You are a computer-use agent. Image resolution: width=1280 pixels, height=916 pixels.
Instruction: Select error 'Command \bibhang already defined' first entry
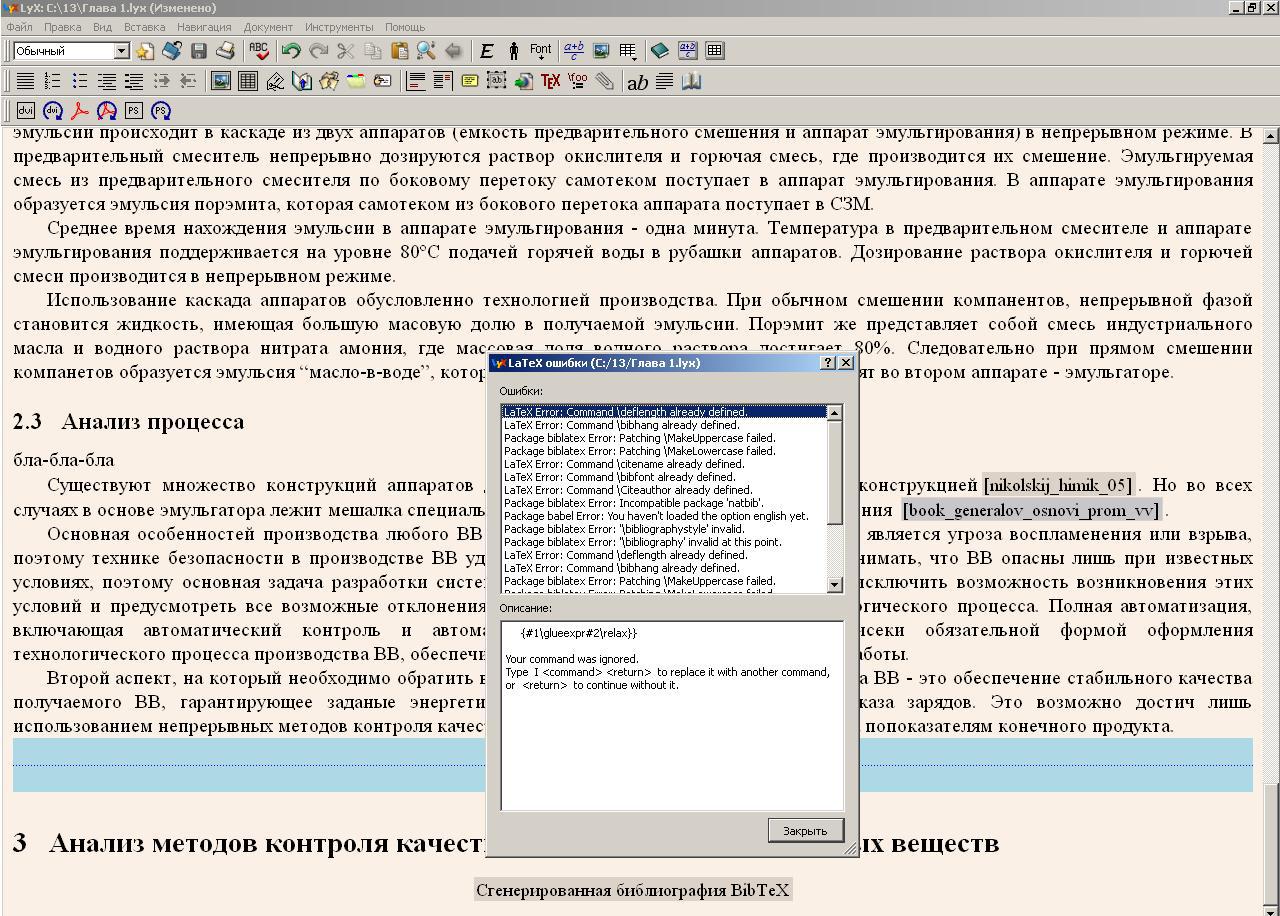pyautogui.click(x=664, y=425)
